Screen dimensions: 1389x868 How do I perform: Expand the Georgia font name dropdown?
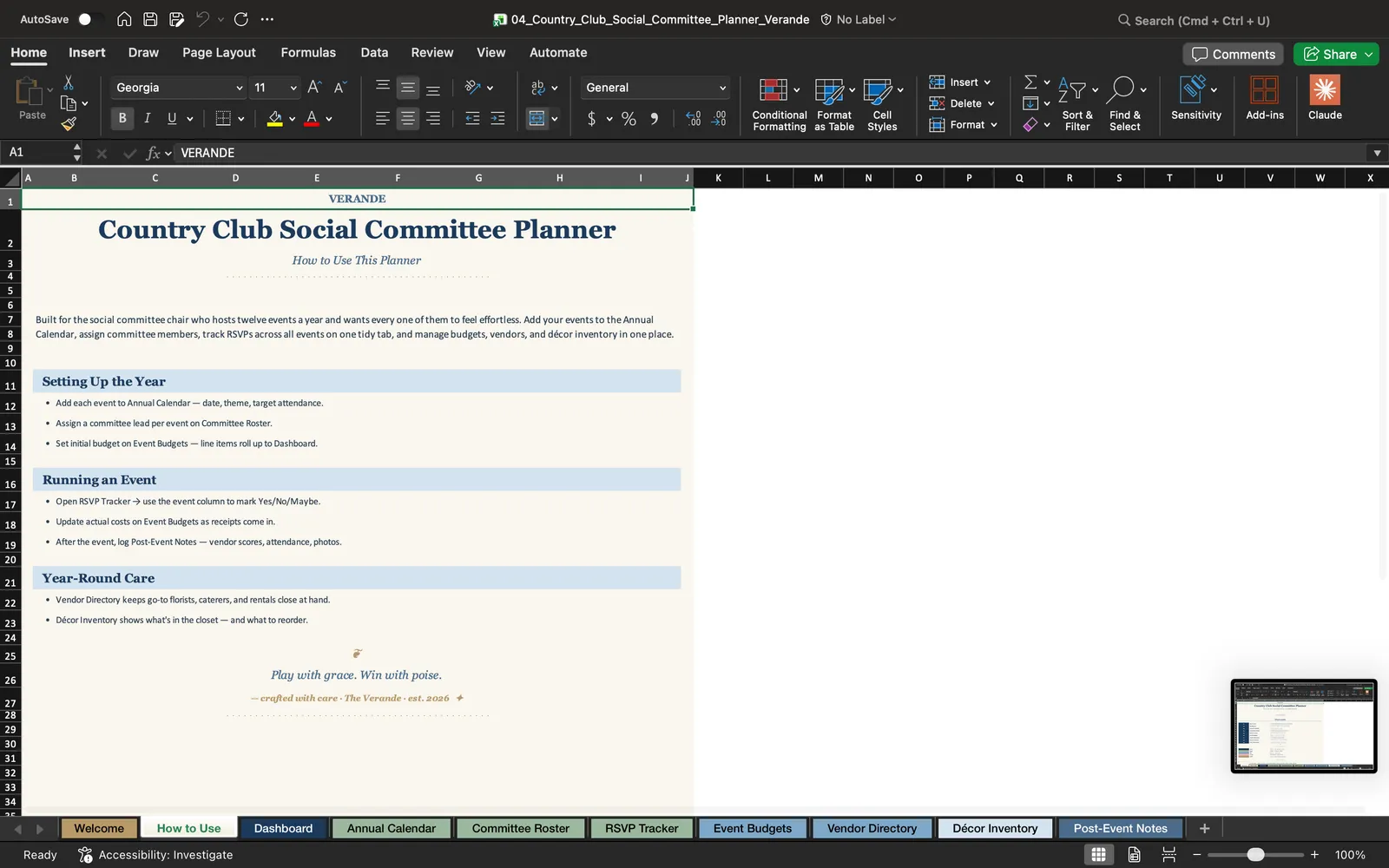[239, 88]
